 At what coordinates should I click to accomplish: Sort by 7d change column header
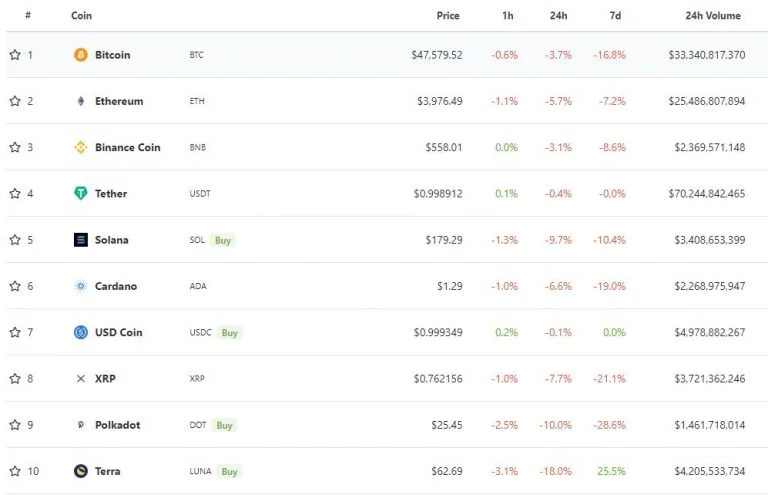(616, 16)
